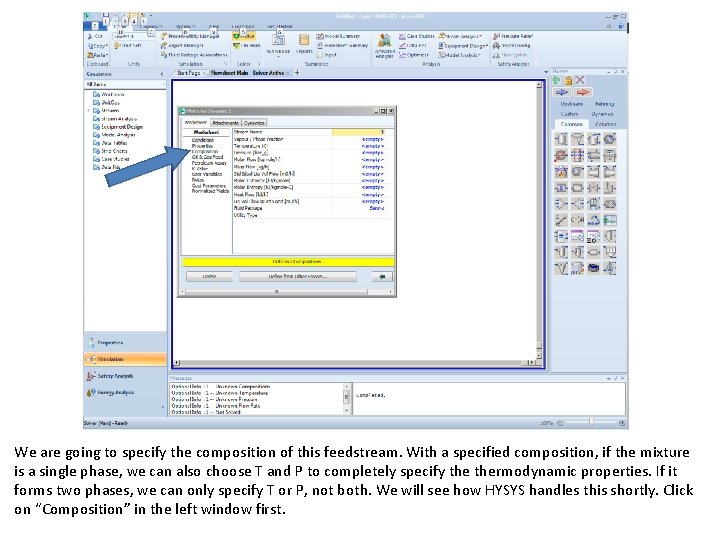Open the Equipment Design dropdown
The height and width of the screenshot is (540, 720).
pos(463,45)
